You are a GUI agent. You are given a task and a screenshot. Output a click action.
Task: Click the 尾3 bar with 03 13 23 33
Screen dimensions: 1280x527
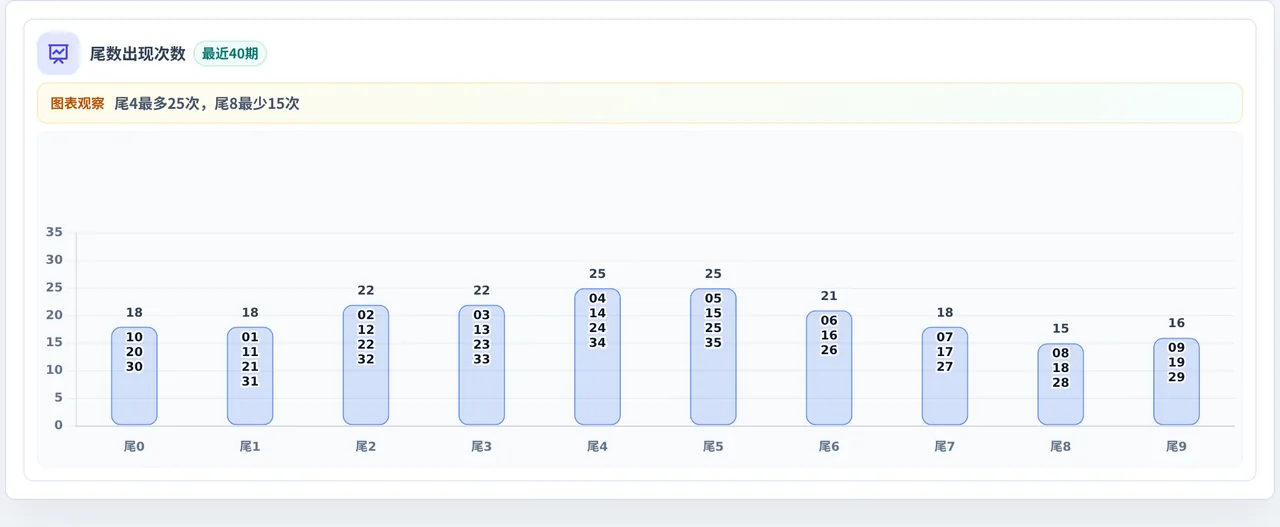[482, 365]
